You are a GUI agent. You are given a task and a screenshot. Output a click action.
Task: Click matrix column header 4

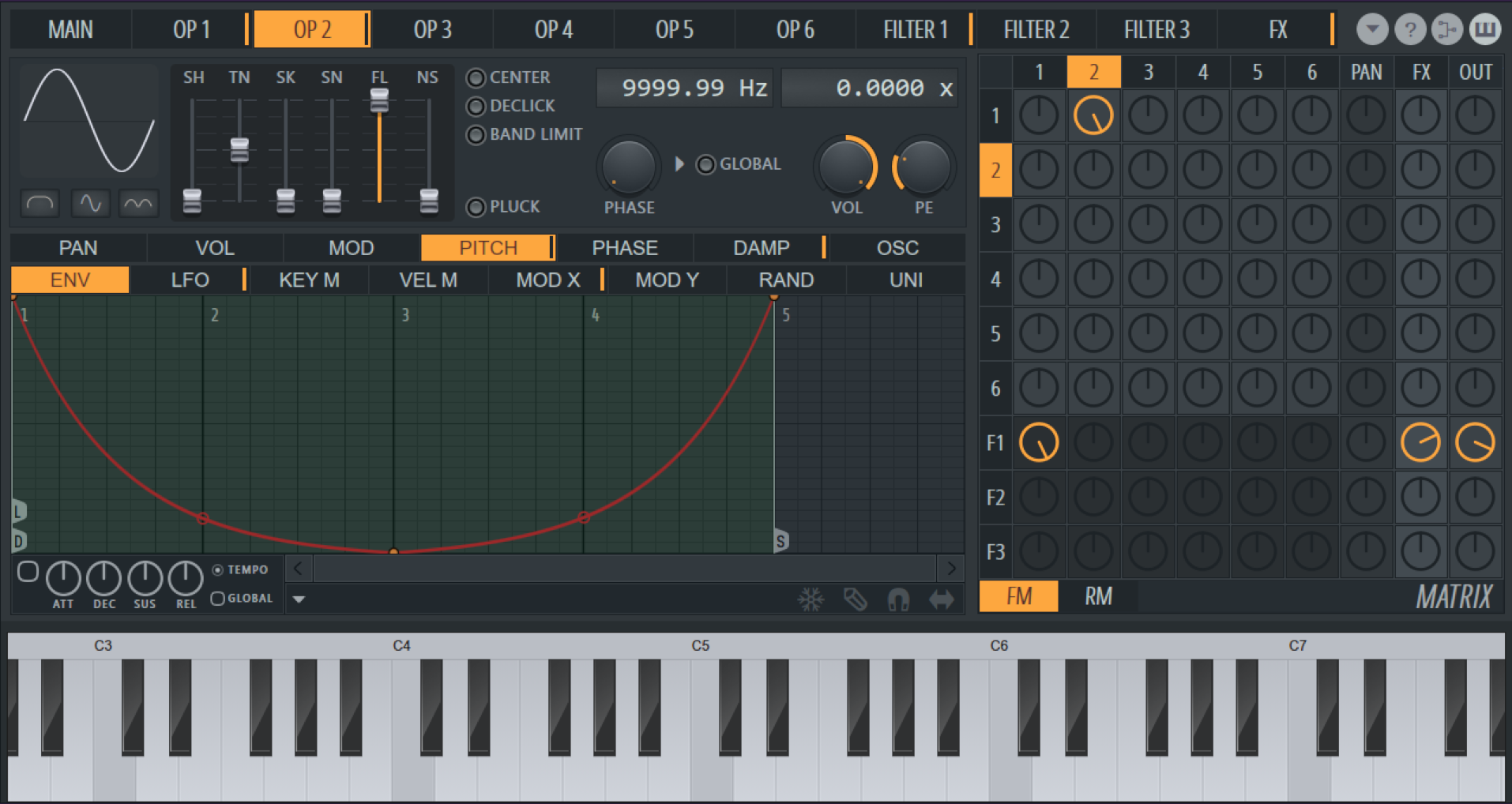[x=1202, y=73]
